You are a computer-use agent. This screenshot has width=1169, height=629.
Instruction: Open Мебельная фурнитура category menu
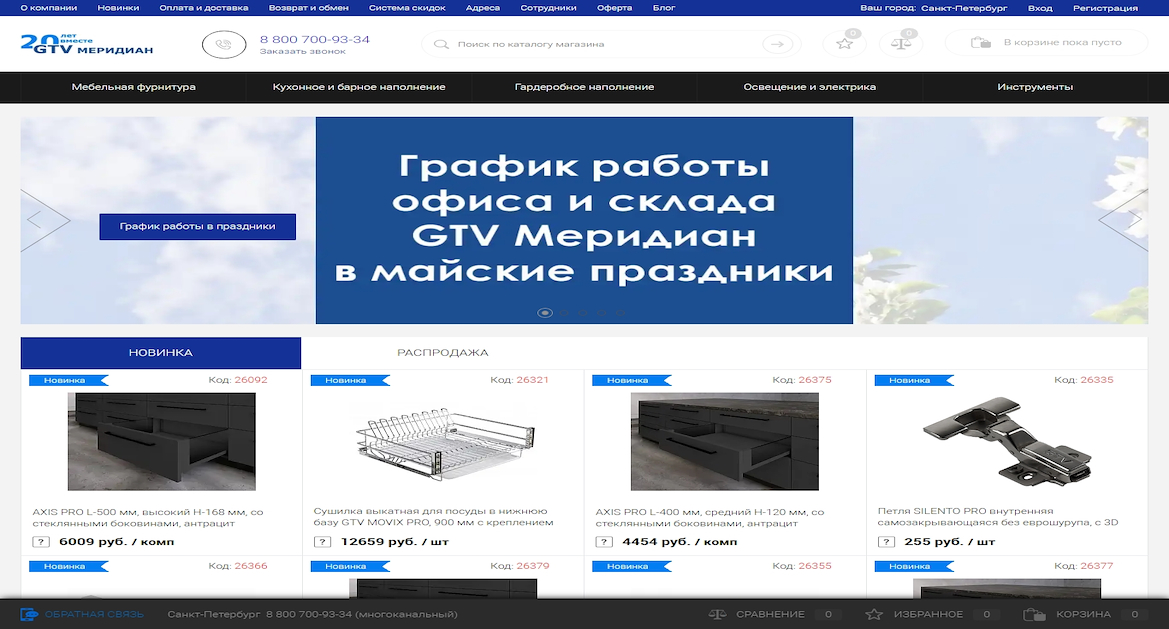pyautogui.click(x=133, y=87)
